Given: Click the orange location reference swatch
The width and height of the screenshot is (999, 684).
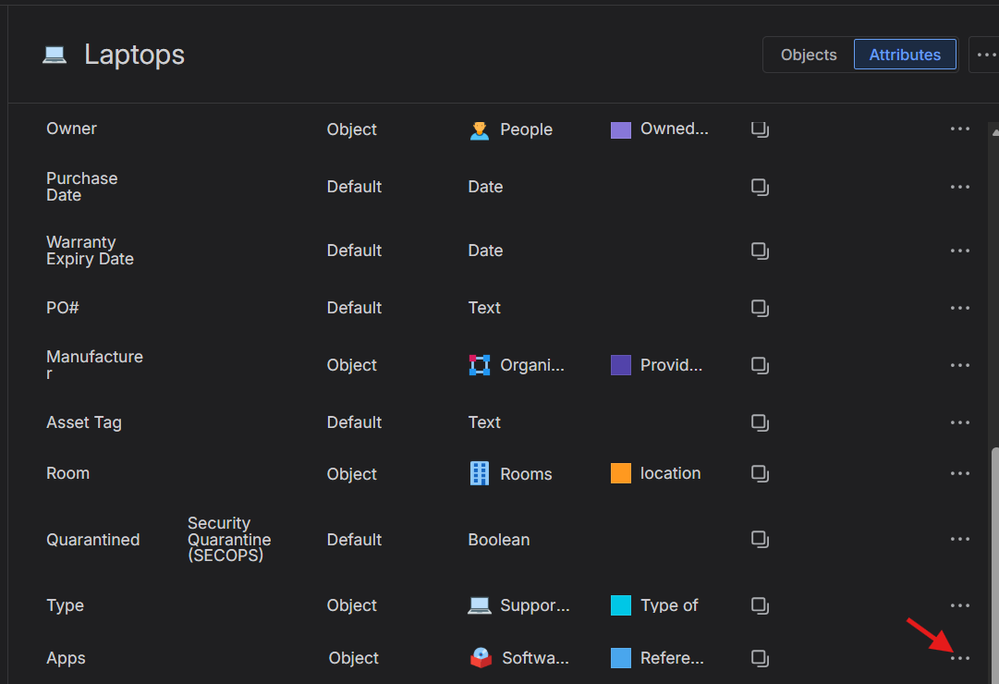Looking at the screenshot, I should [622, 473].
